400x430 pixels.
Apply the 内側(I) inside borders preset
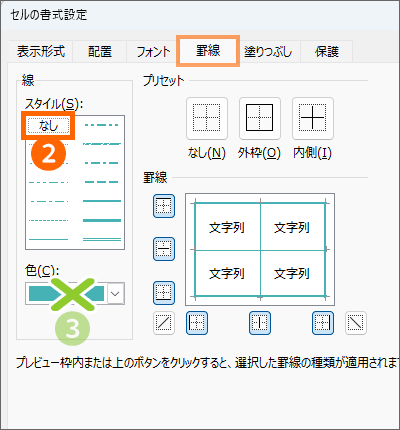pos(313,118)
